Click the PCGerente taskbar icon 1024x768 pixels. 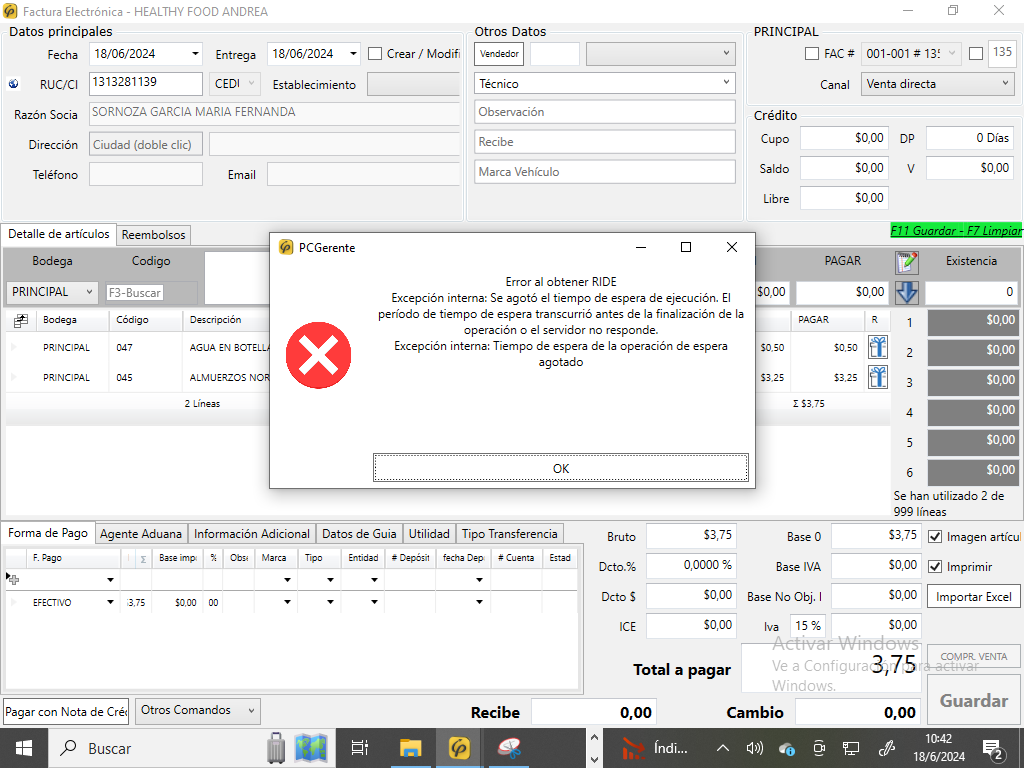(460, 748)
